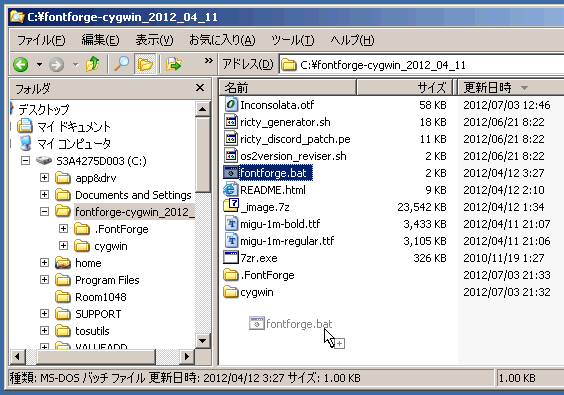564x395 pixels.
Task: Click the folder tree vertical scrollbar thumb
Action: 203,155
